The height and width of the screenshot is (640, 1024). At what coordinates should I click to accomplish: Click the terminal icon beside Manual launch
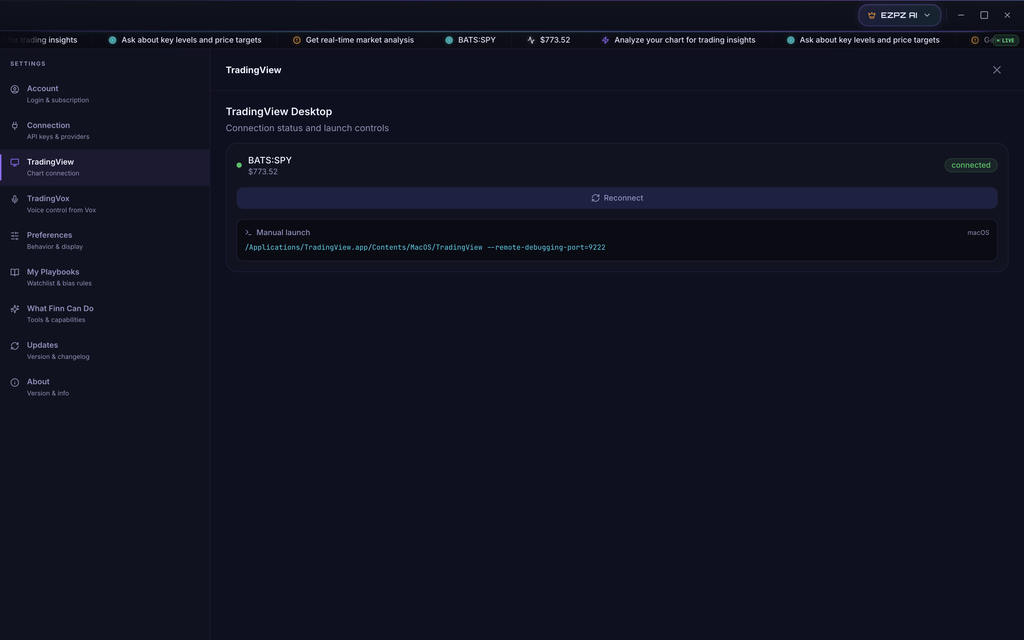pos(248,232)
